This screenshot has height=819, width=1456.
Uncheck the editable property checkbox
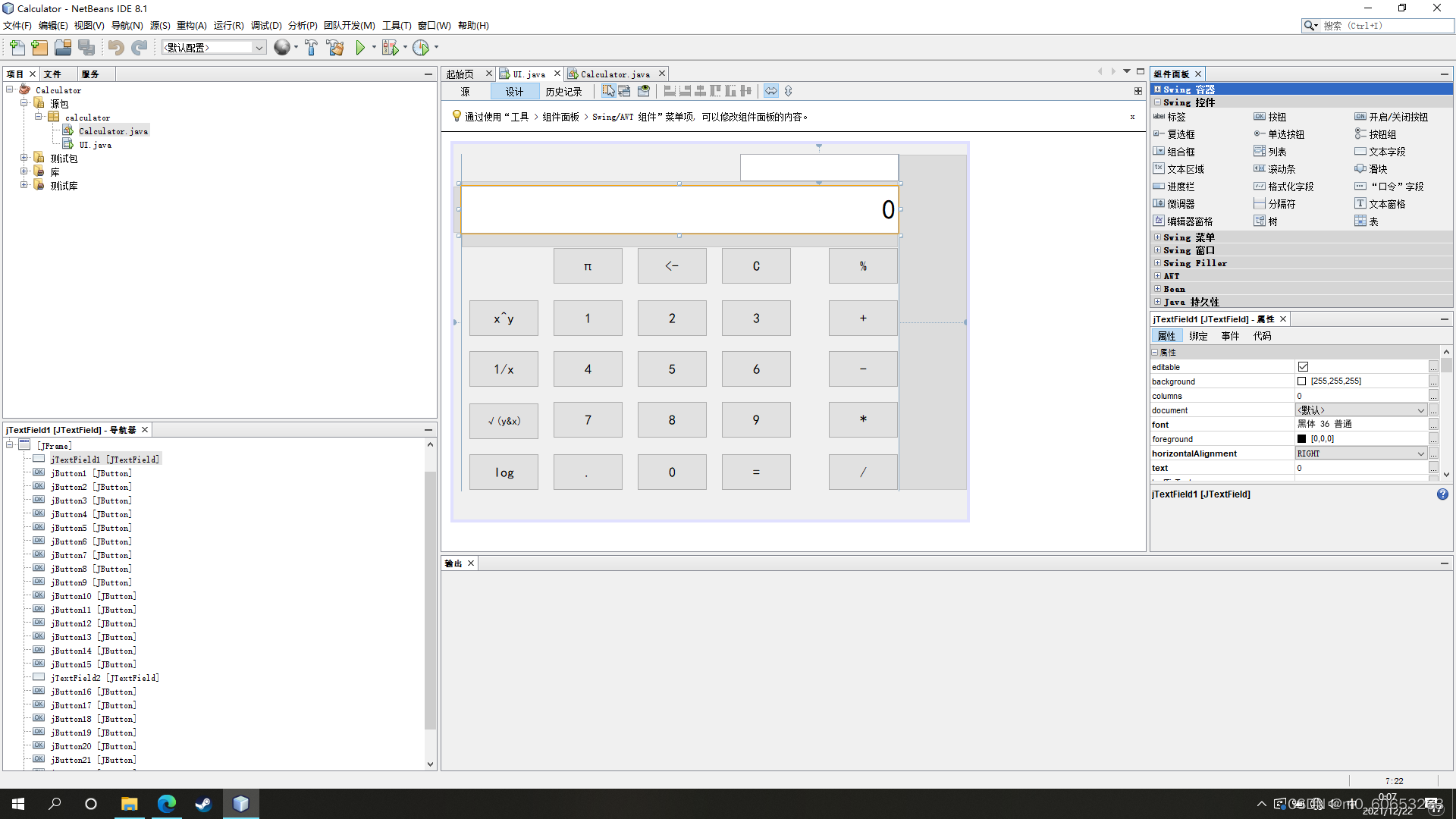1304,366
